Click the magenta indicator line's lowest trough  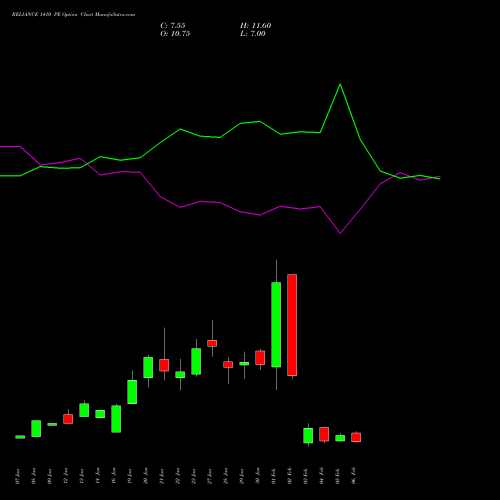[340, 233]
